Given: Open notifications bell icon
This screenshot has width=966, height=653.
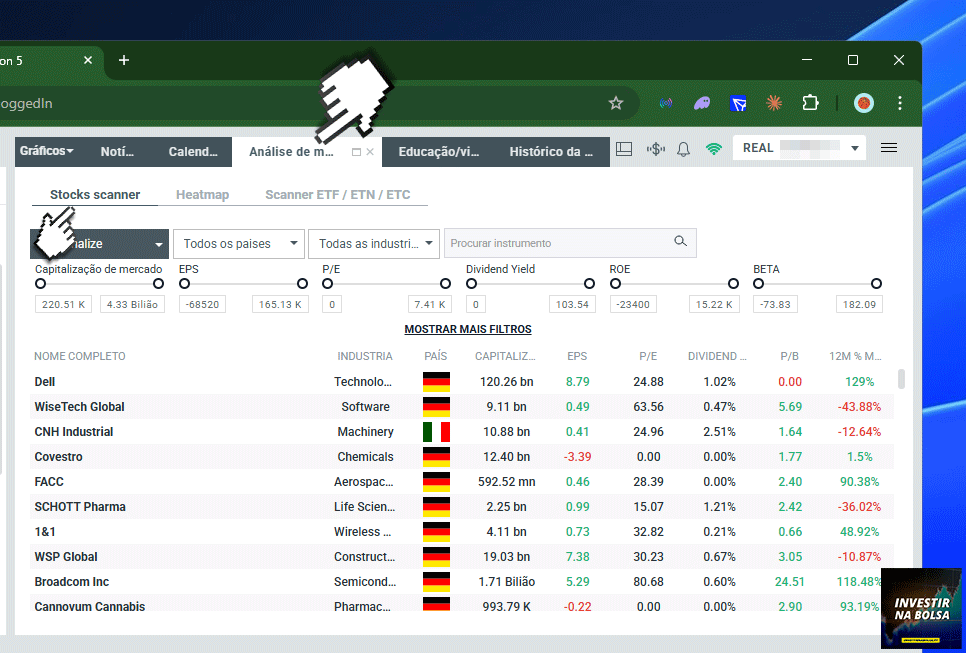Looking at the screenshot, I should click(683, 149).
